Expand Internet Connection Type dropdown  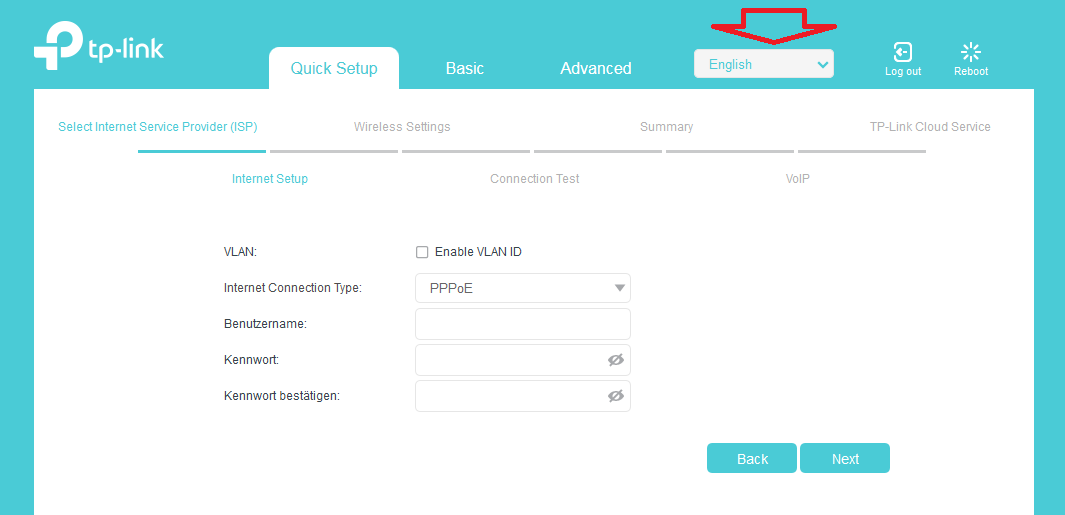coord(522,288)
